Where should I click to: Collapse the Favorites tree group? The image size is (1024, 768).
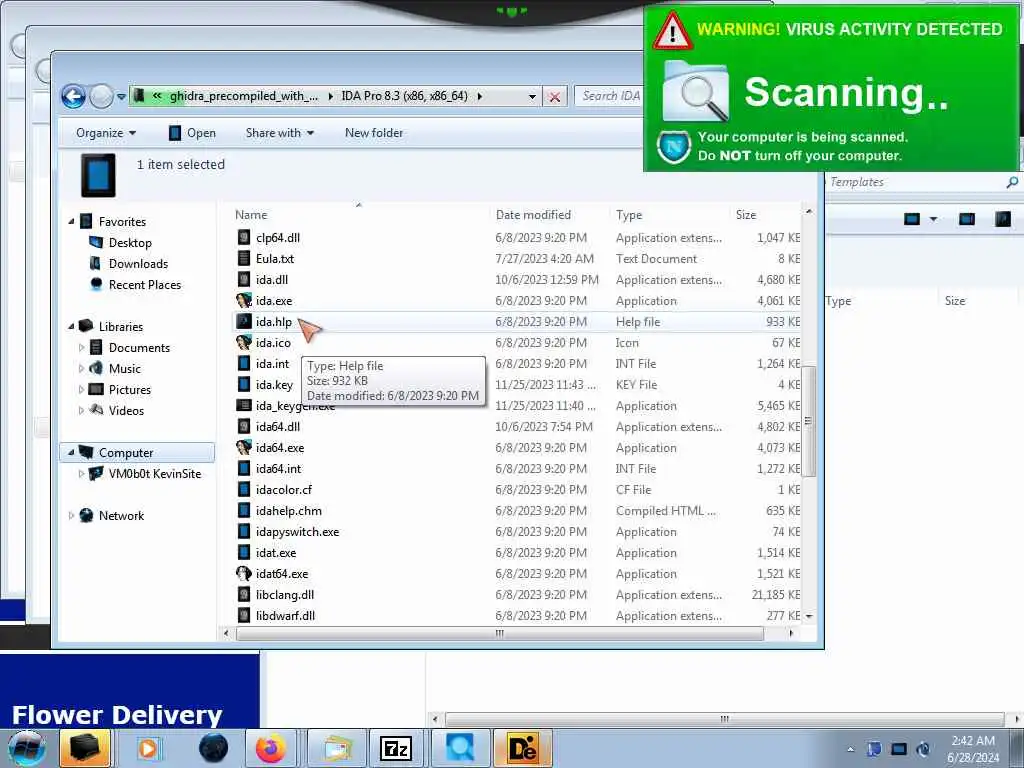click(x=71, y=221)
